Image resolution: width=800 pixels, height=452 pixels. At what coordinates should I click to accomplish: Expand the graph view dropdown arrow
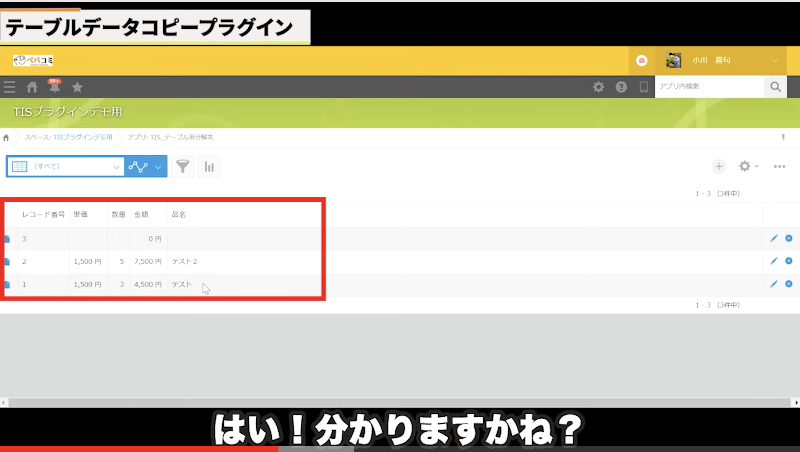point(158,166)
